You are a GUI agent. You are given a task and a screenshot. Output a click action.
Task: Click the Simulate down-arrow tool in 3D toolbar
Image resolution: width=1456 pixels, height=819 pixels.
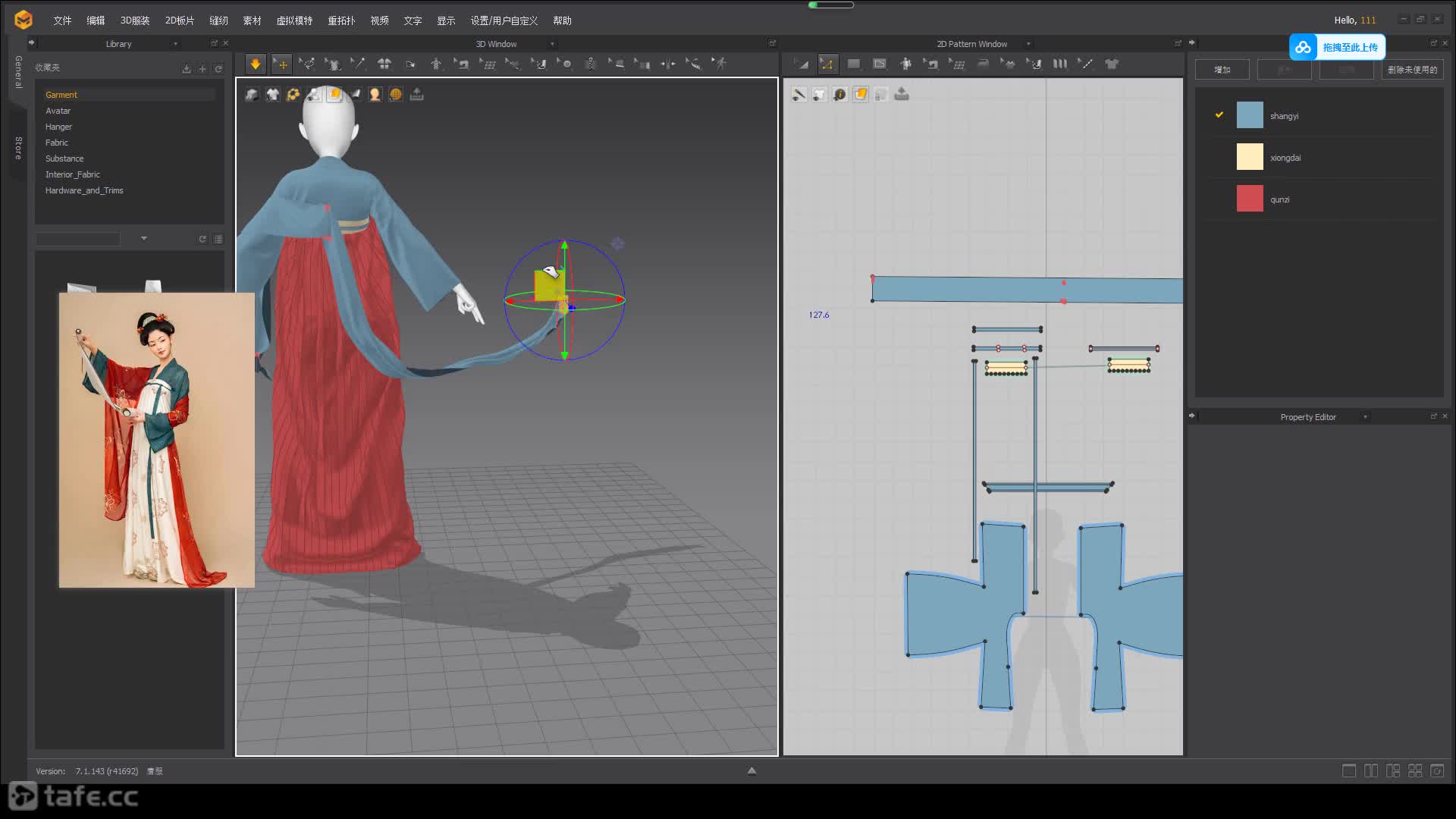pos(256,64)
